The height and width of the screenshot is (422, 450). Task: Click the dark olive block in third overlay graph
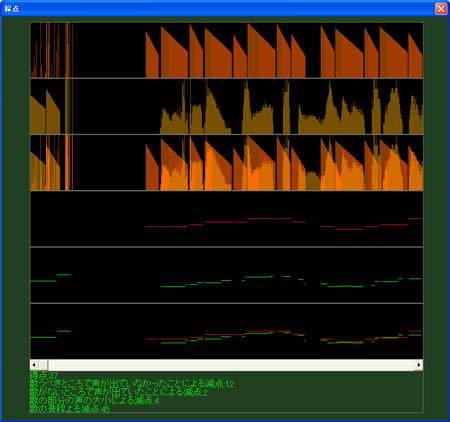313,181
